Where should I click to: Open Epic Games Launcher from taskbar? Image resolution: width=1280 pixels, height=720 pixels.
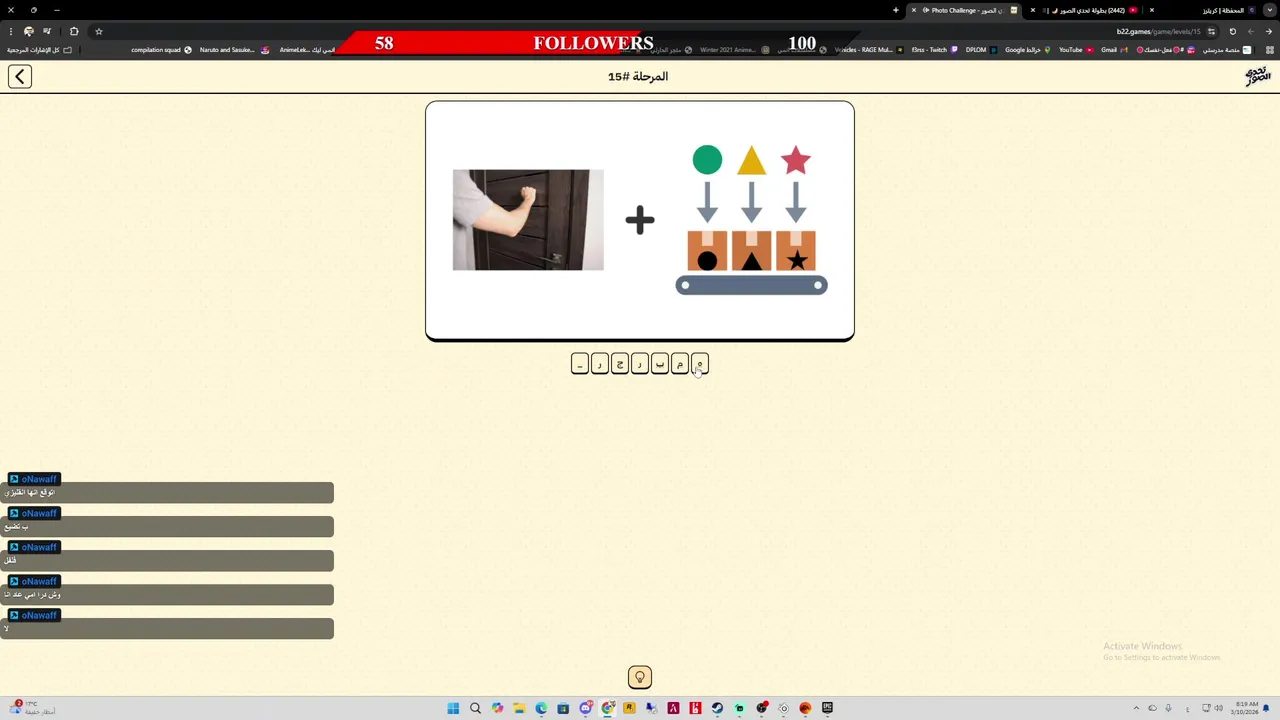[827, 708]
